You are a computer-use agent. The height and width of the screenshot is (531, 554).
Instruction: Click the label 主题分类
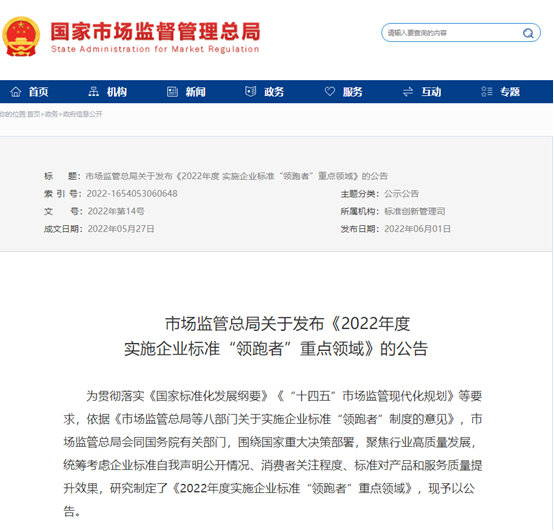[x=360, y=194]
